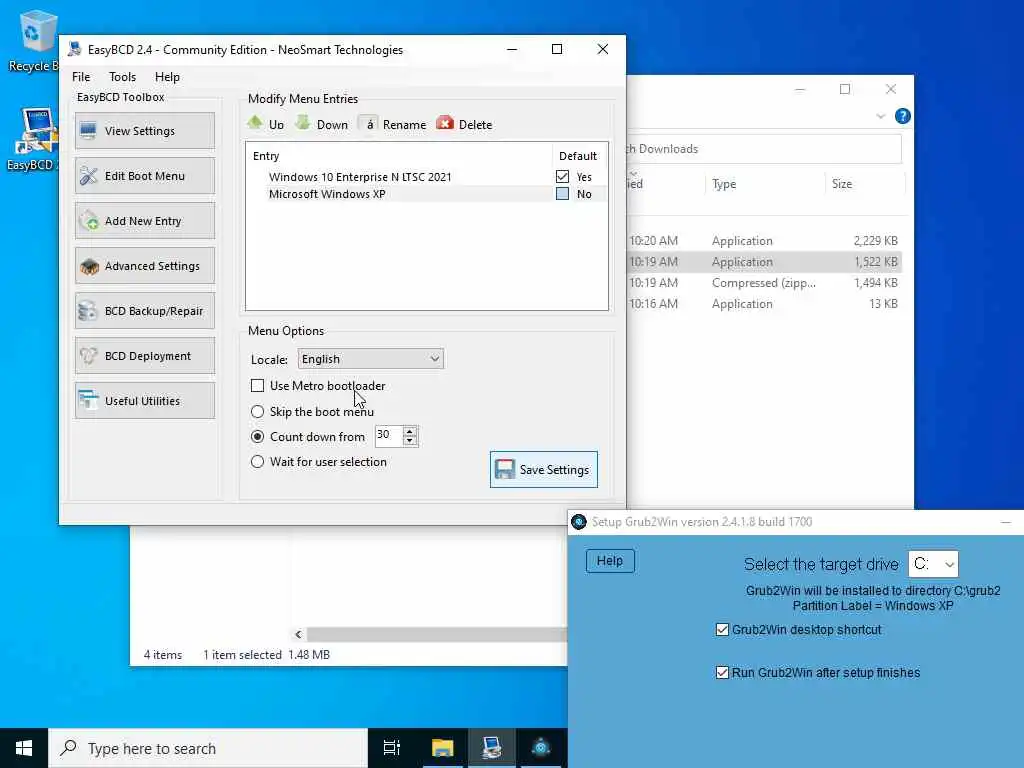Click the Search Downloads field in Explorer
This screenshot has height=768, width=1024.
point(763,149)
